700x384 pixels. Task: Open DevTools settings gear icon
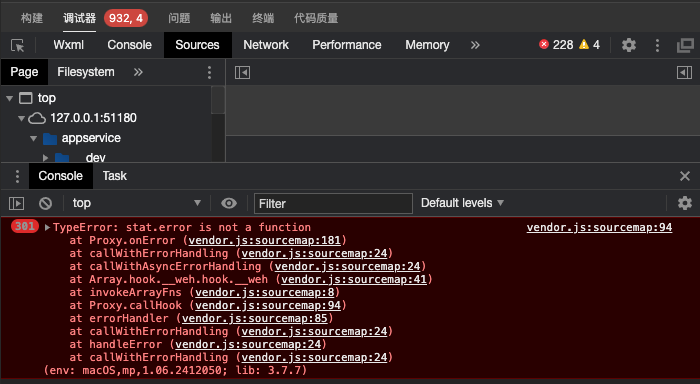pyautogui.click(x=629, y=45)
